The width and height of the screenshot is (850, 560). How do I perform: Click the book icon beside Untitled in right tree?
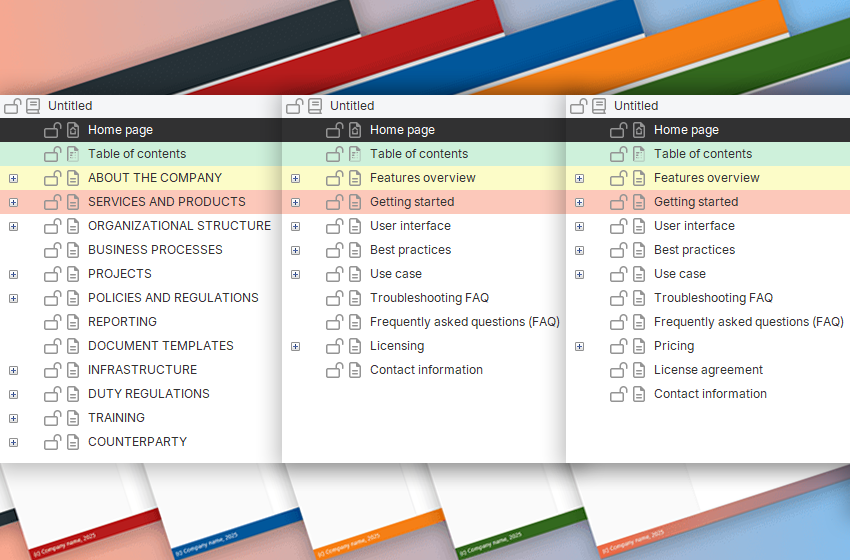tap(599, 106)
